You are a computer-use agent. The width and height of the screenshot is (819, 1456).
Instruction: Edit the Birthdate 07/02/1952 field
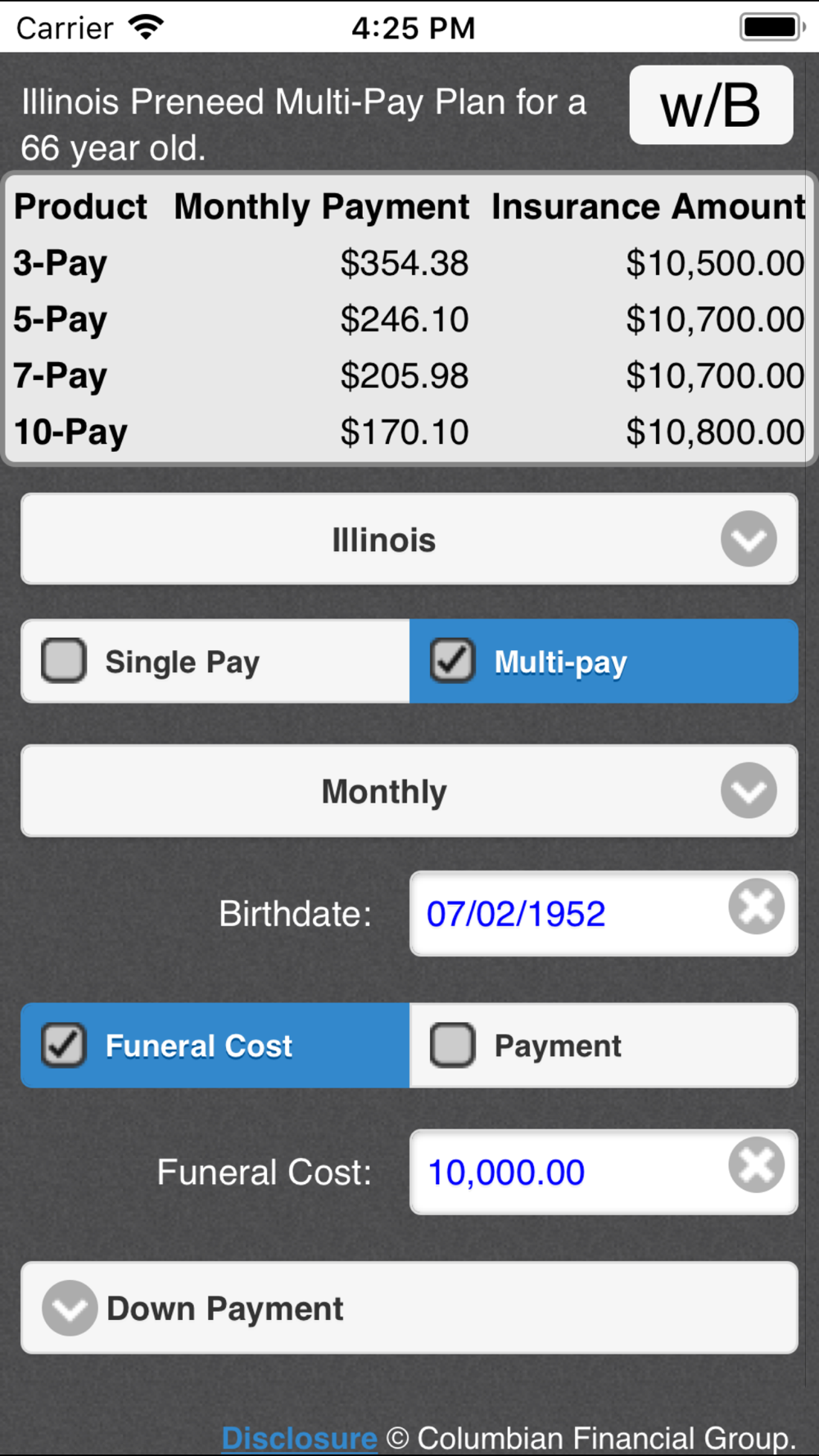(604, 913)
